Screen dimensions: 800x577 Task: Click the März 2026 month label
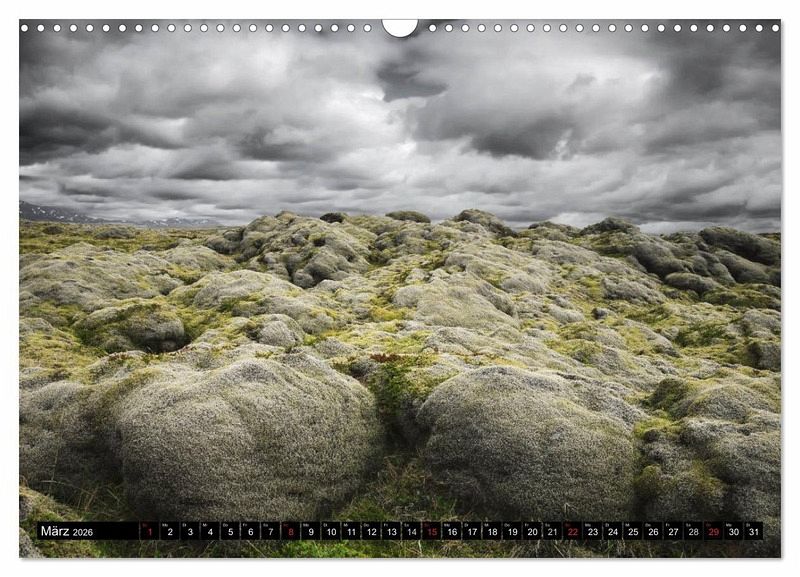coord(67,531)
